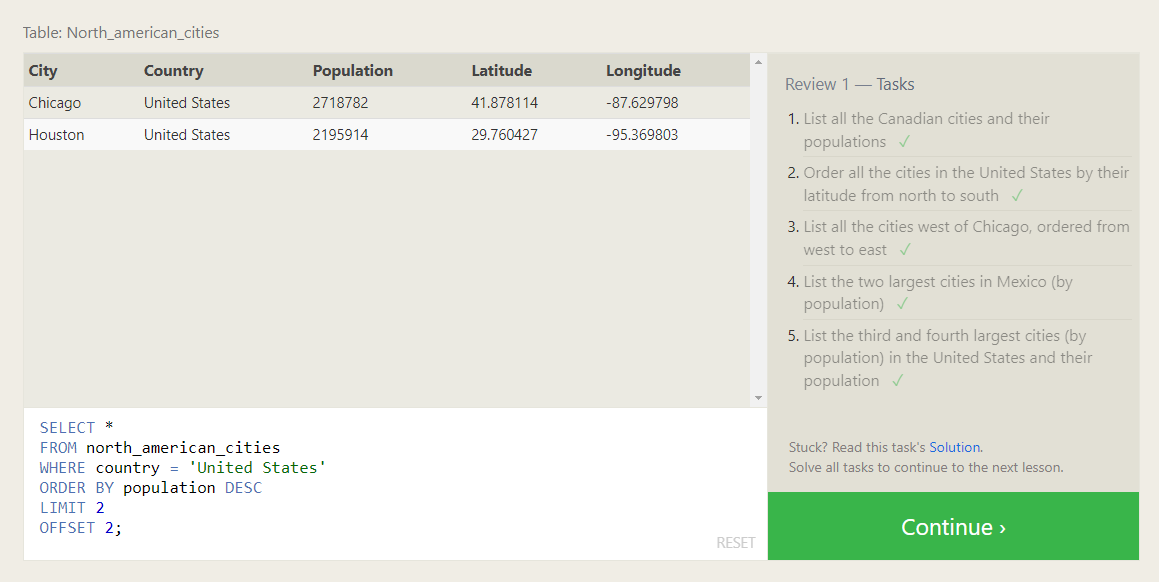Click the green Continue button

[953, 526]
